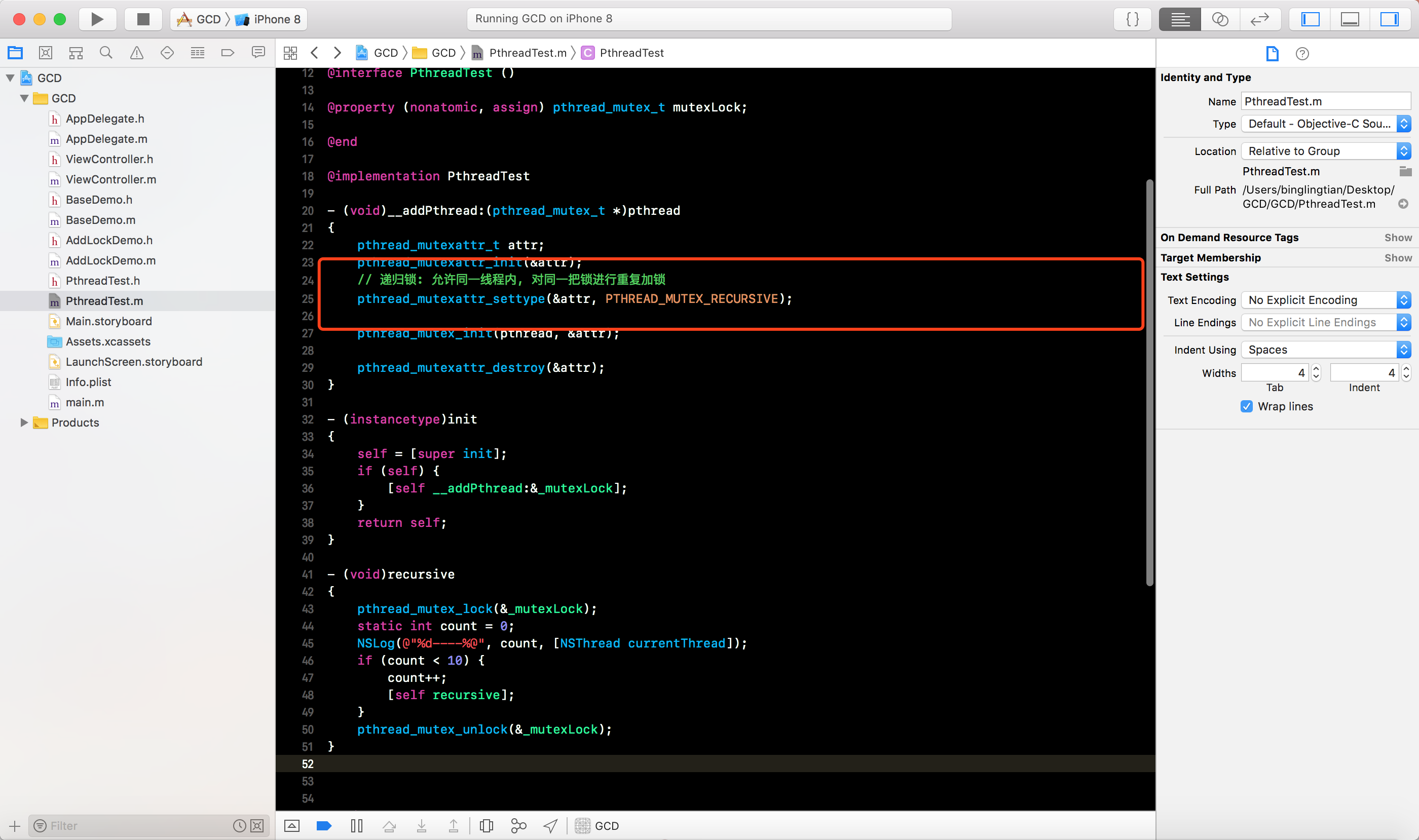Reveal full path in Finder arrow
The image size is (1419, 840).
point(1403,204)
